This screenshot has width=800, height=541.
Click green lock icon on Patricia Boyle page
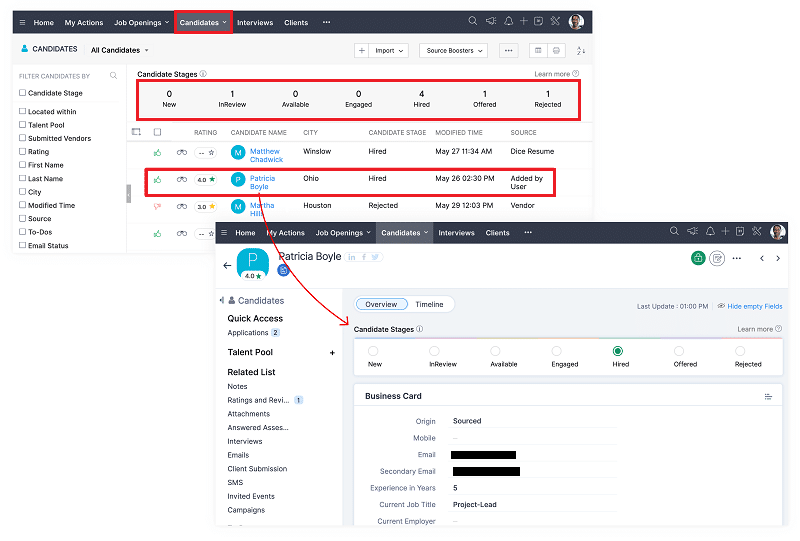(698, 258)
